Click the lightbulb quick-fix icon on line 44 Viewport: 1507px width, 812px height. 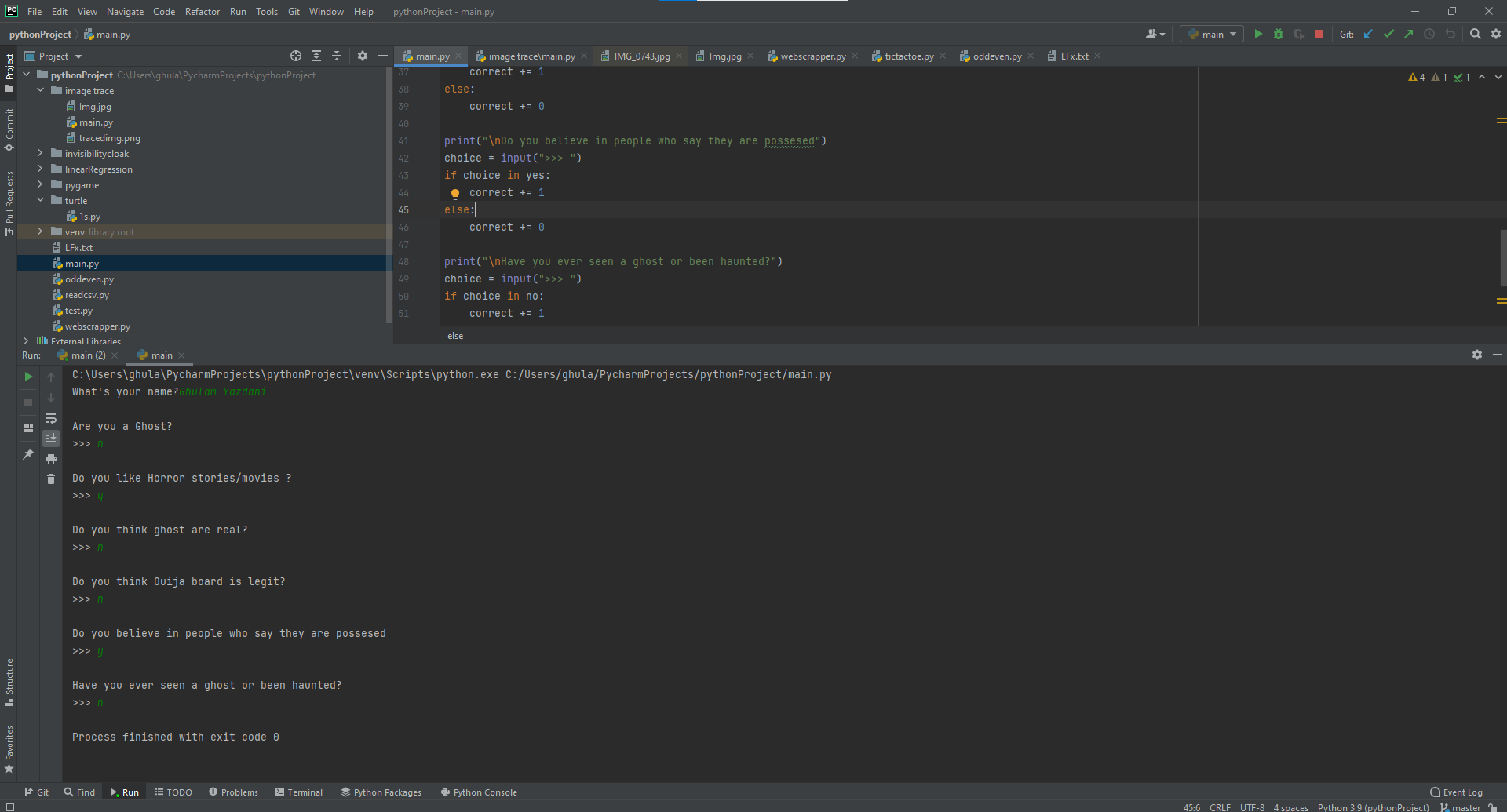pos(454,193)
